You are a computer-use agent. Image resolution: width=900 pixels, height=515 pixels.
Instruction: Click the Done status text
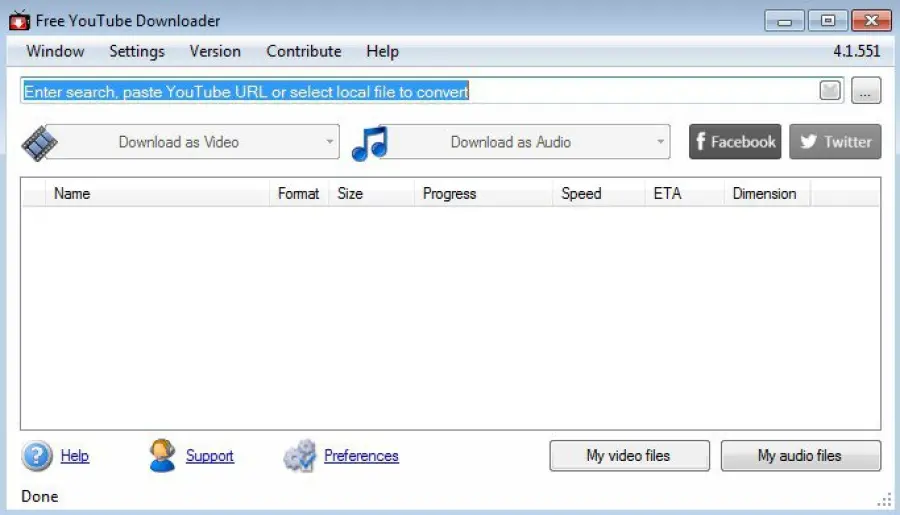point(40,496)
